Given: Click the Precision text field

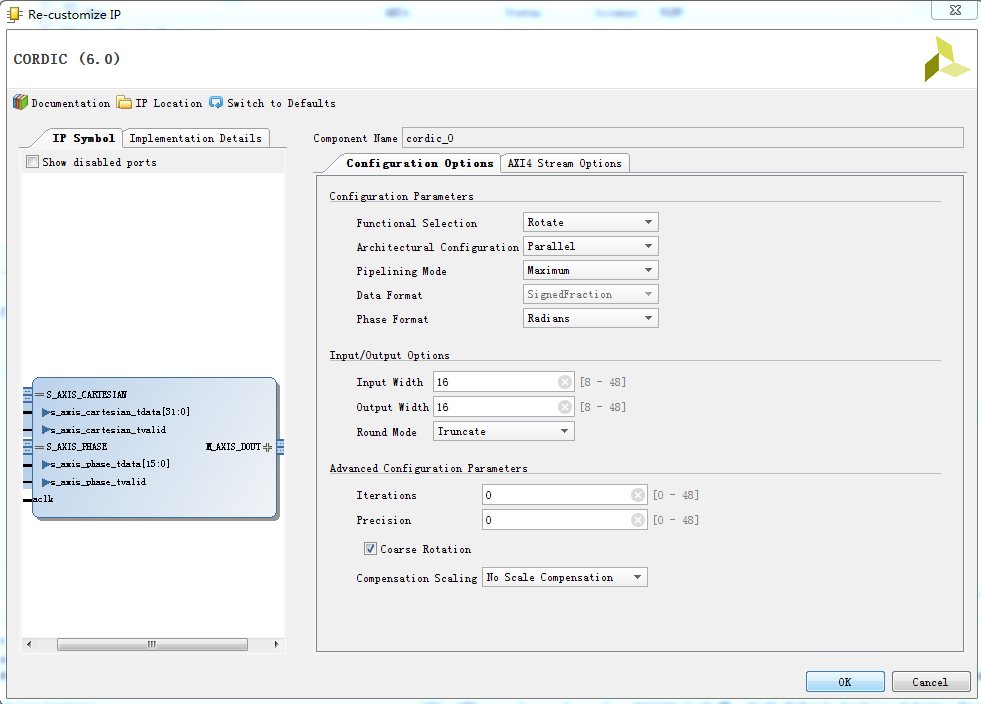Looking at the screenshot, I should tap(564, 520).
